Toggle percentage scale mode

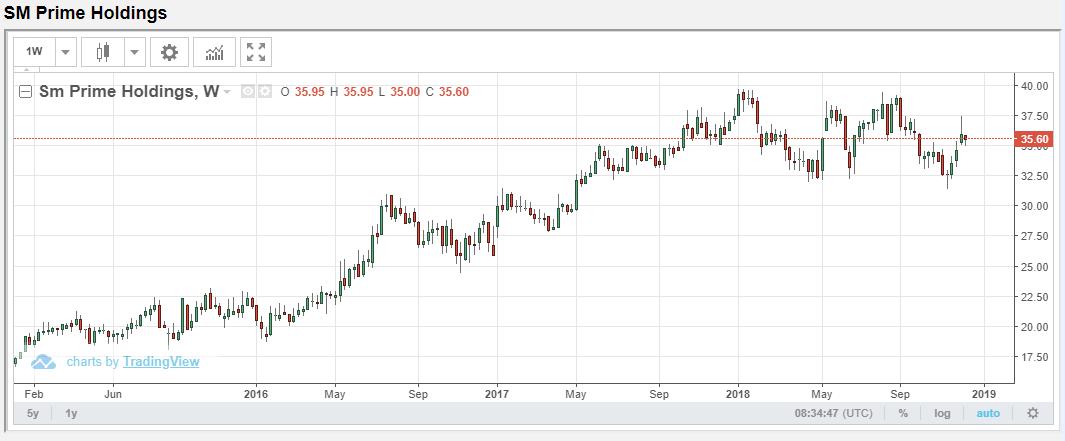(x=903, y=413)
